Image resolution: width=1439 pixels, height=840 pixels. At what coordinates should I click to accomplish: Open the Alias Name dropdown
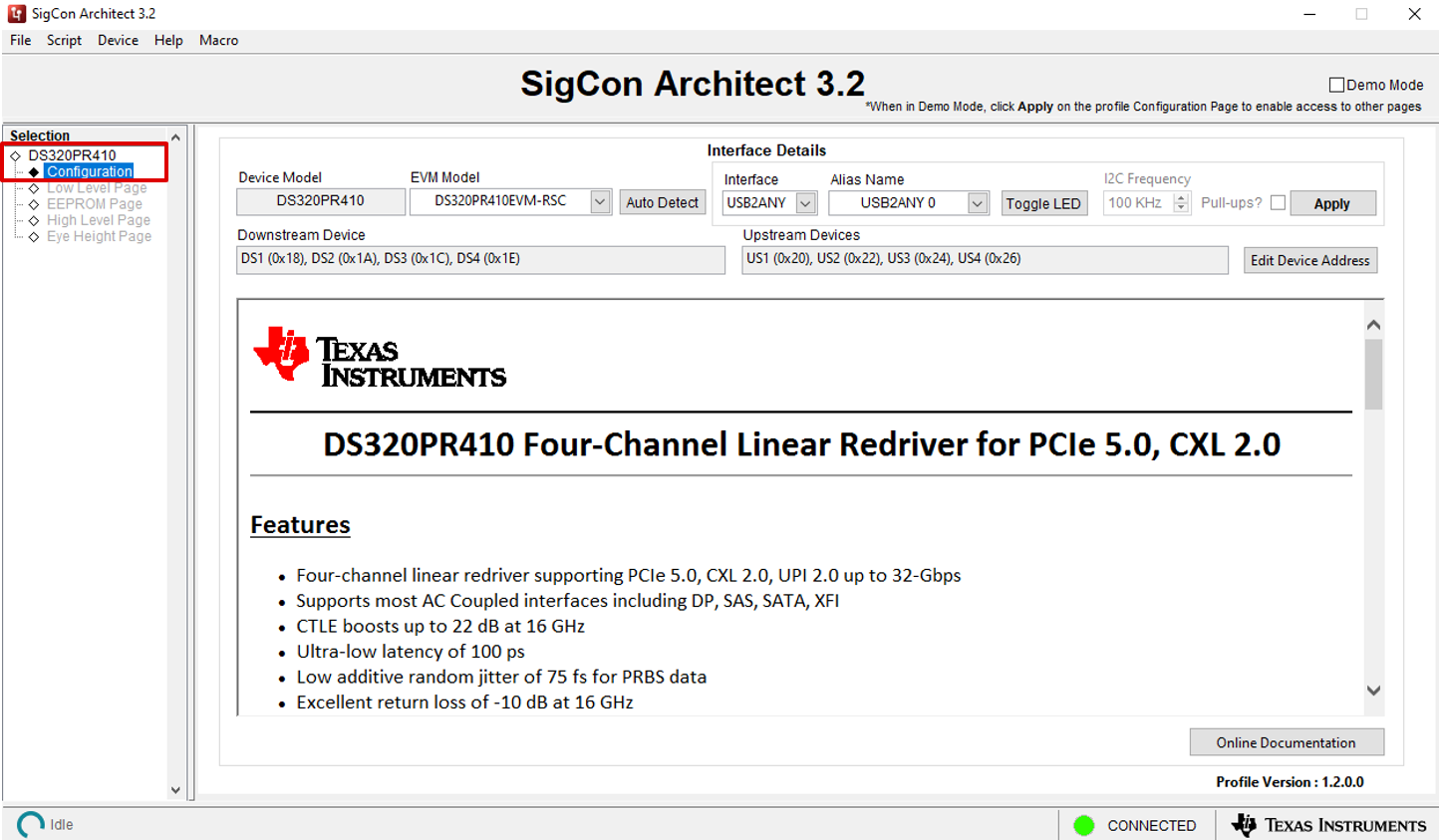click(x=977, y=203)
